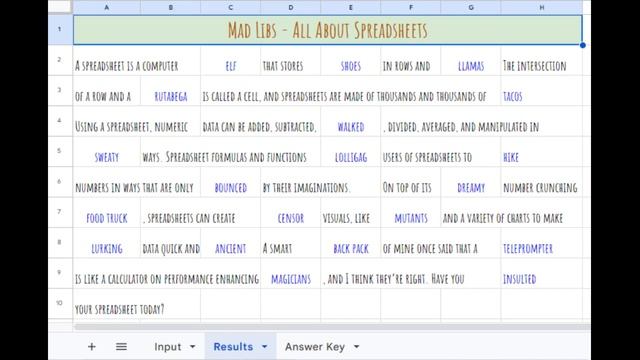
Task: Select column A header
Action: 107,7
